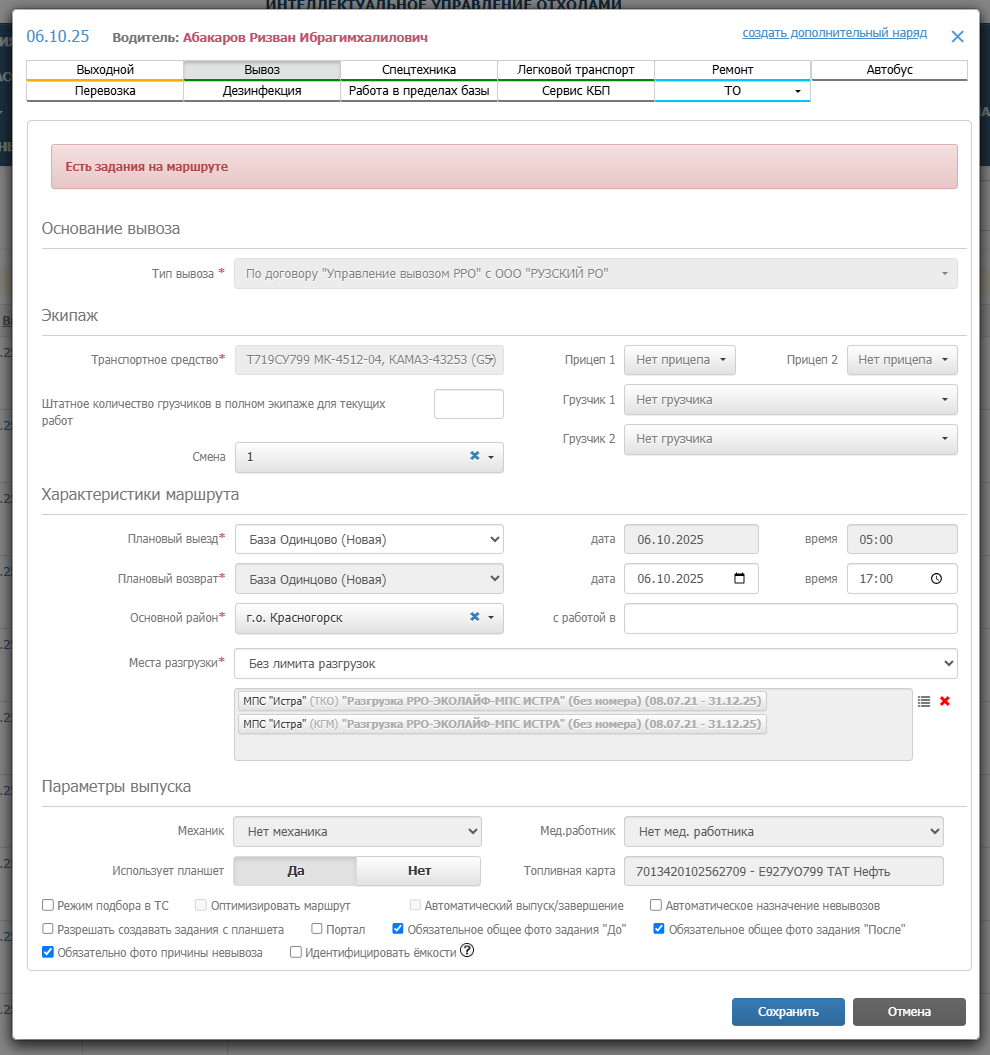The image size is (990, 1055).
Task: Remove unloading places with the red X icon
Action: (x=945, y=702)
